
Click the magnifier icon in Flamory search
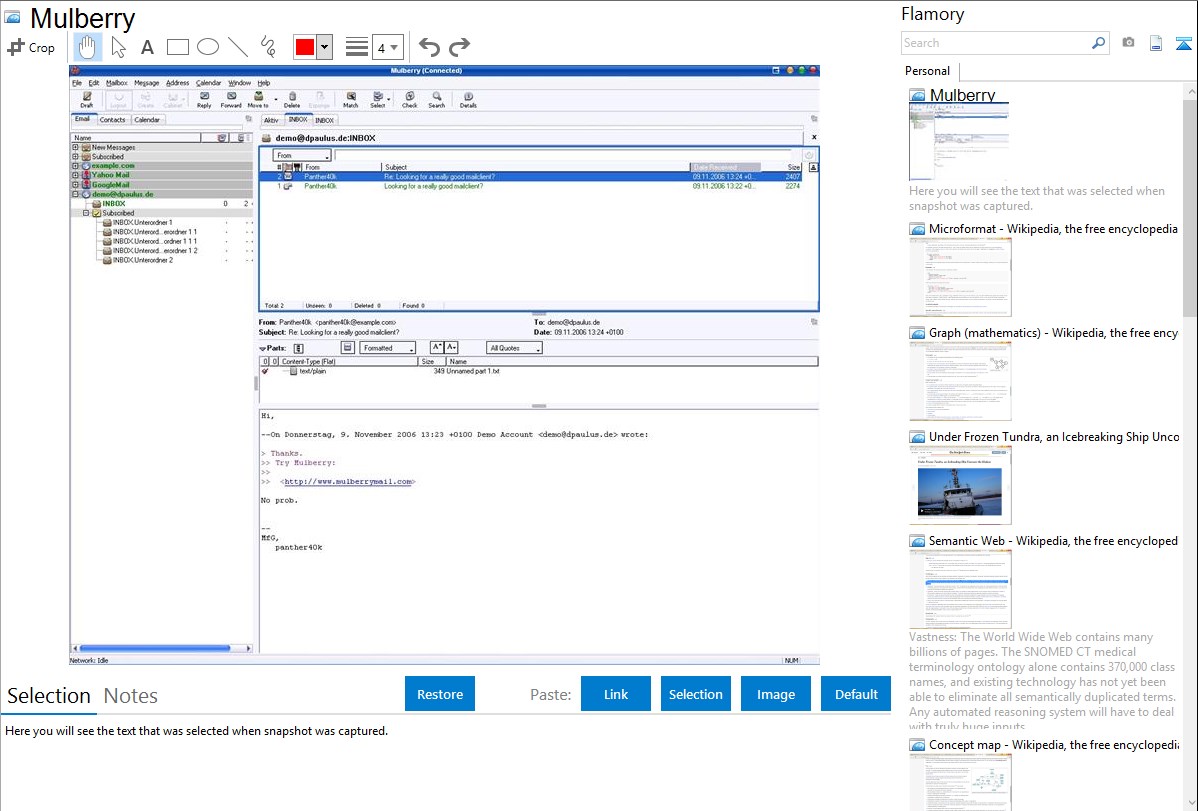(x=1098, y=43)
